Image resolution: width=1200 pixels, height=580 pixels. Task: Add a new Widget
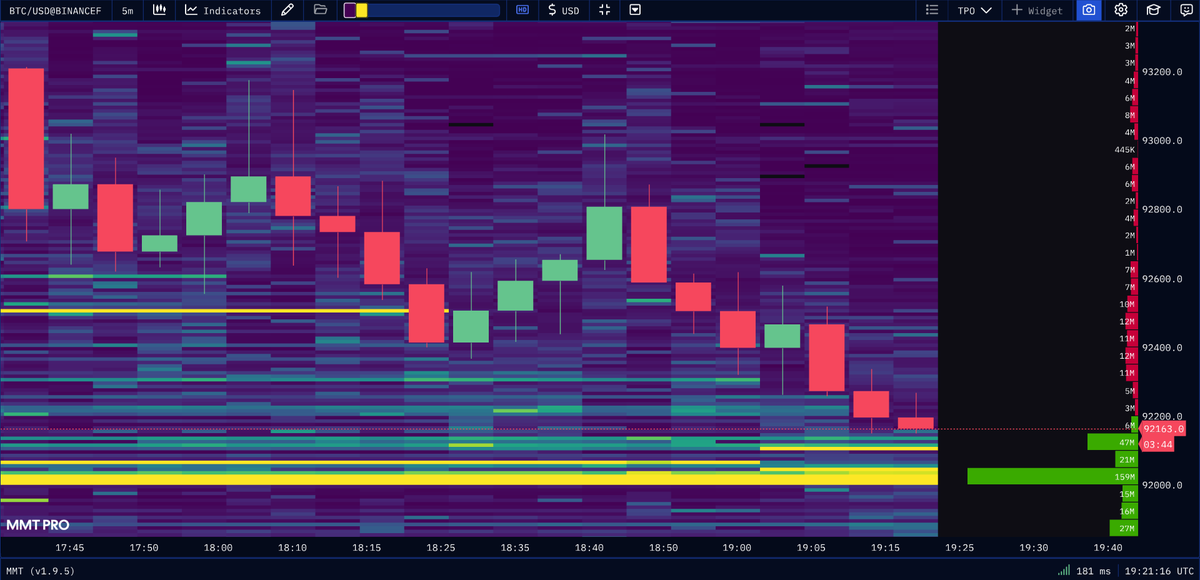1037,10
